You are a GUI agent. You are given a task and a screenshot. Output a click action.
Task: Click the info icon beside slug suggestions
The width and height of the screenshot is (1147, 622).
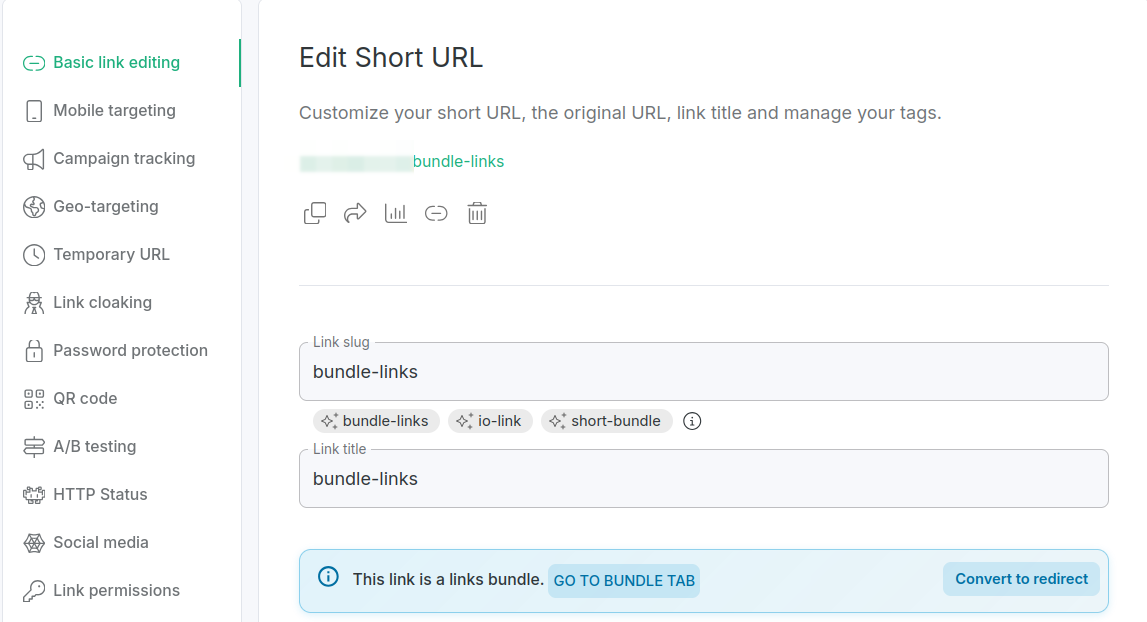pyautogui.click(x=692, y=421)
